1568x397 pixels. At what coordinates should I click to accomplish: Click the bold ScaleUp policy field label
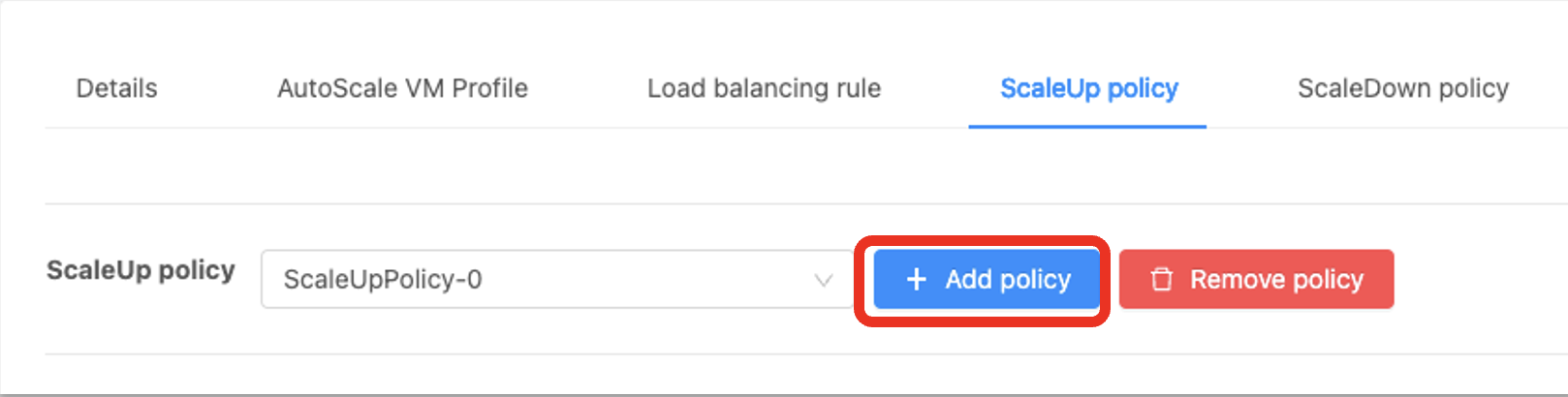click(141, 270)
